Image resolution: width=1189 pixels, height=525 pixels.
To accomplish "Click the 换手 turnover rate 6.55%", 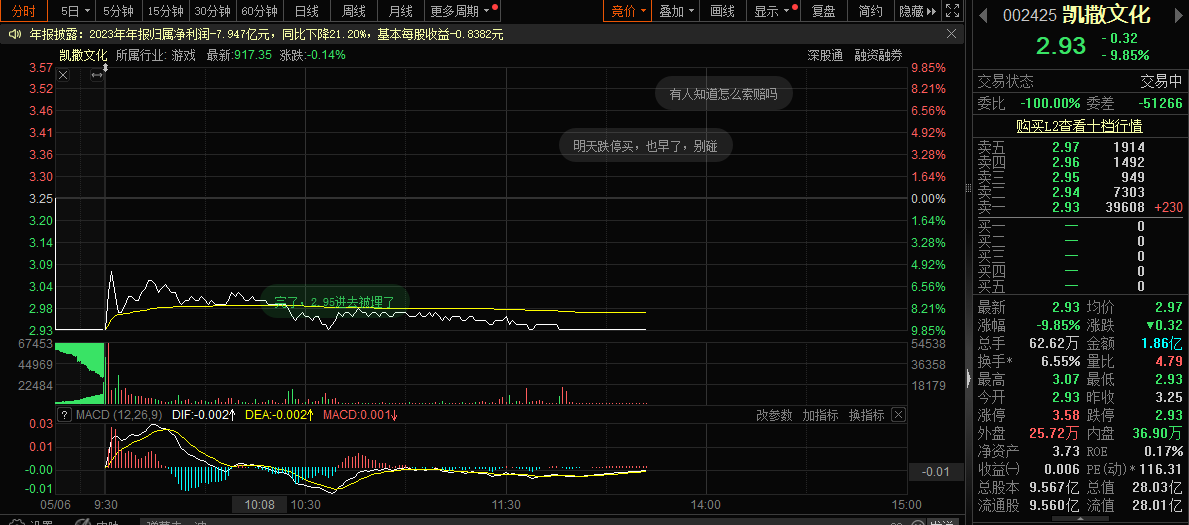I will tap(1059, 361).
